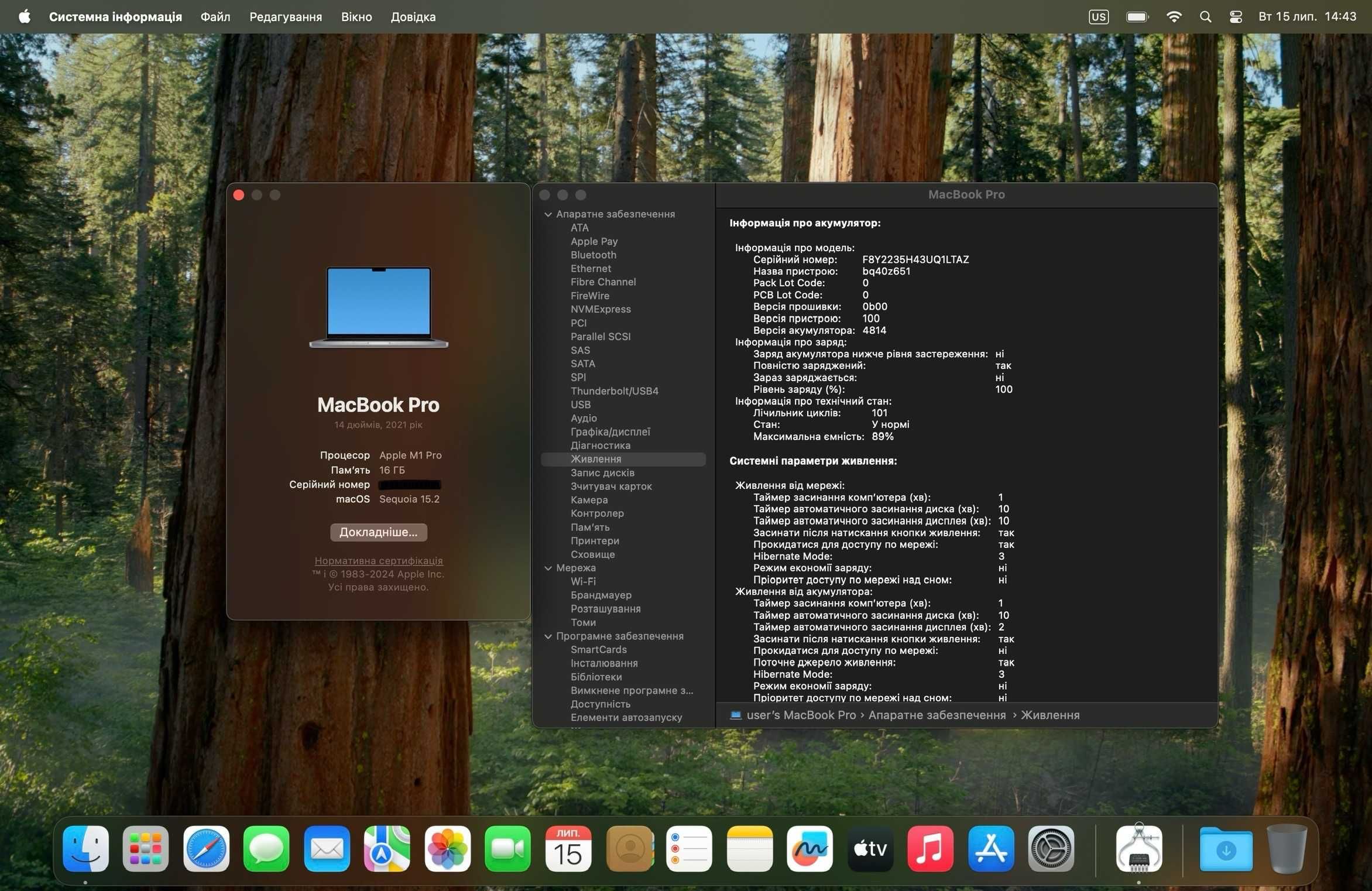This screenshot has height=891, width=1372.
Task: Select Сховище in the sidebar
Action: (593, 554)
